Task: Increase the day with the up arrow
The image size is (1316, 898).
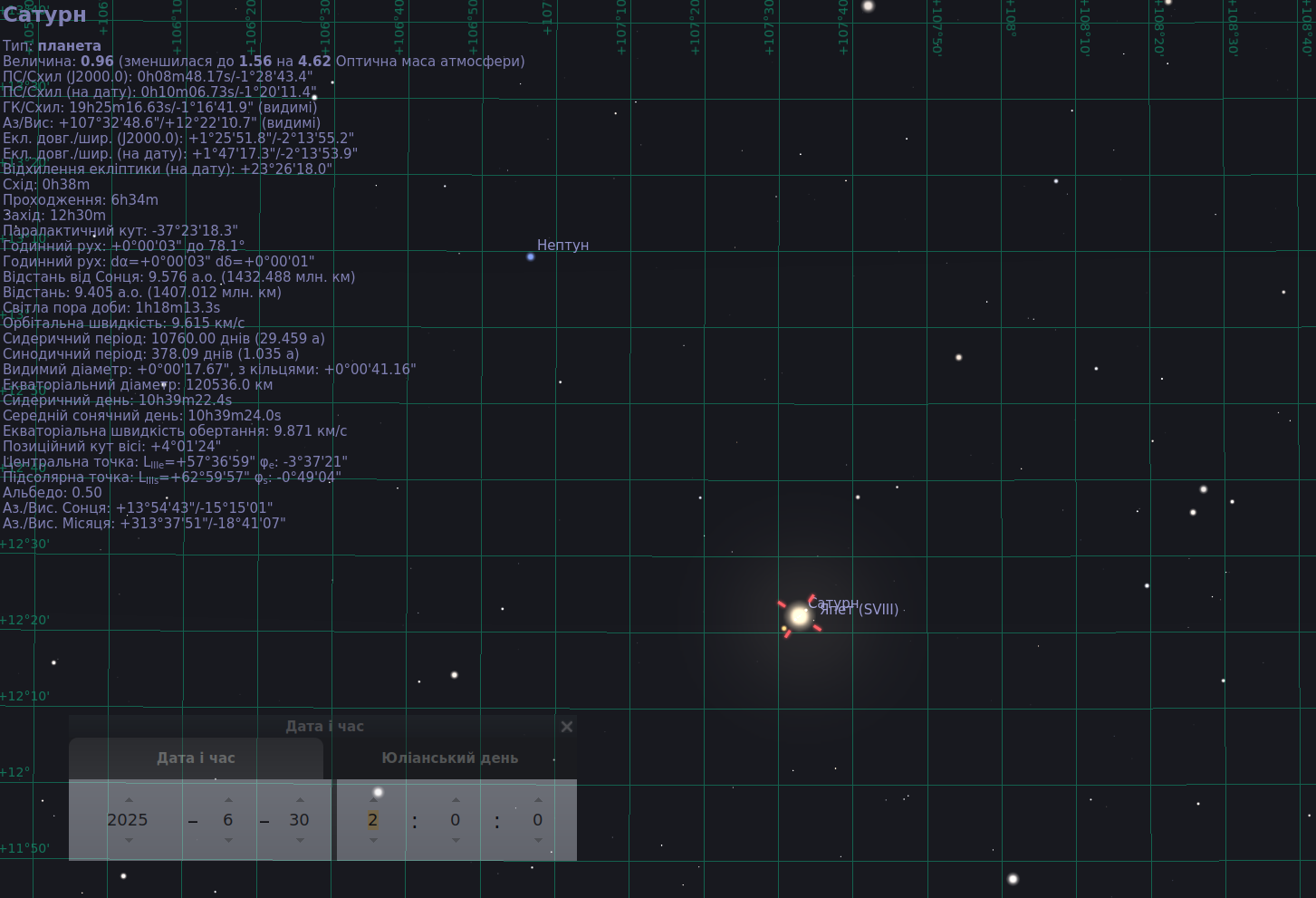Action: pyautogui.click(x=300, y=800)
